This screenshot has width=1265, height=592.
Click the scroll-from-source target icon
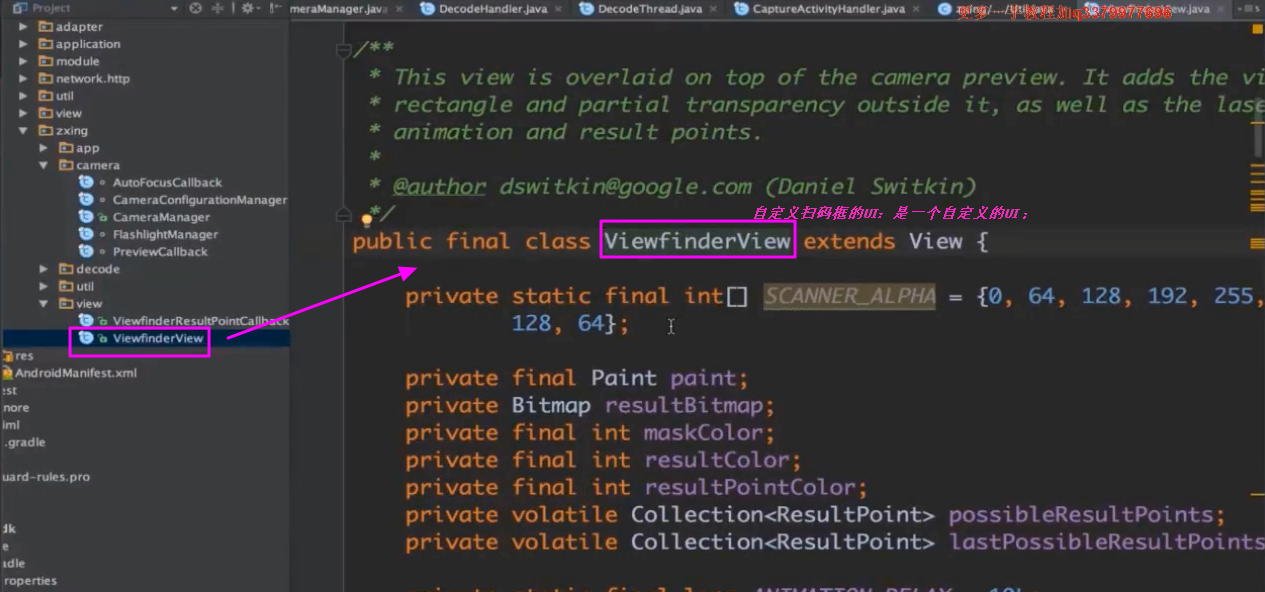click(x=195, y=8)
